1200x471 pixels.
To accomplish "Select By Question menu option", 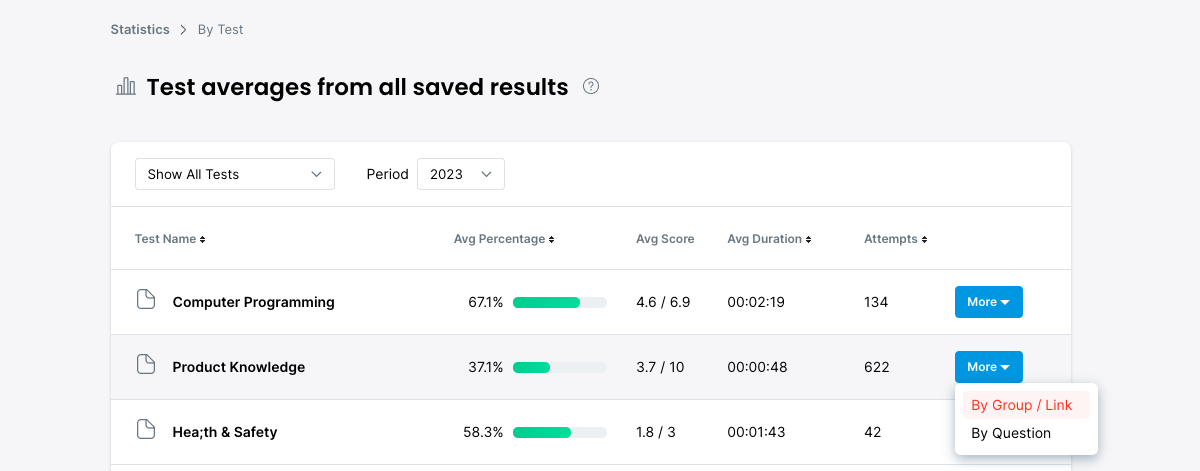I will 1011,433.
